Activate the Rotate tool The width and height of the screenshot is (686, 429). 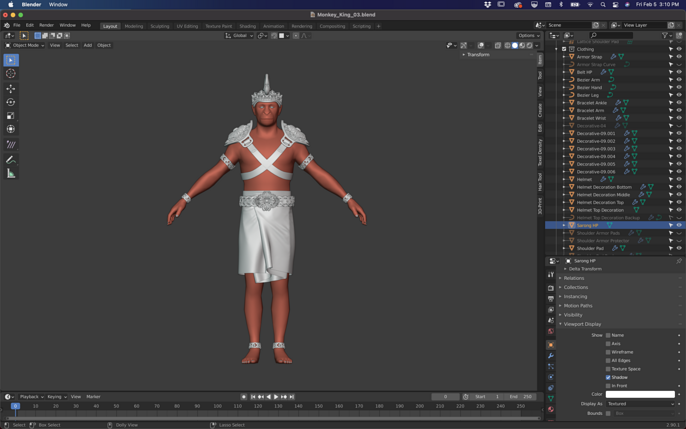pos(11,102)
